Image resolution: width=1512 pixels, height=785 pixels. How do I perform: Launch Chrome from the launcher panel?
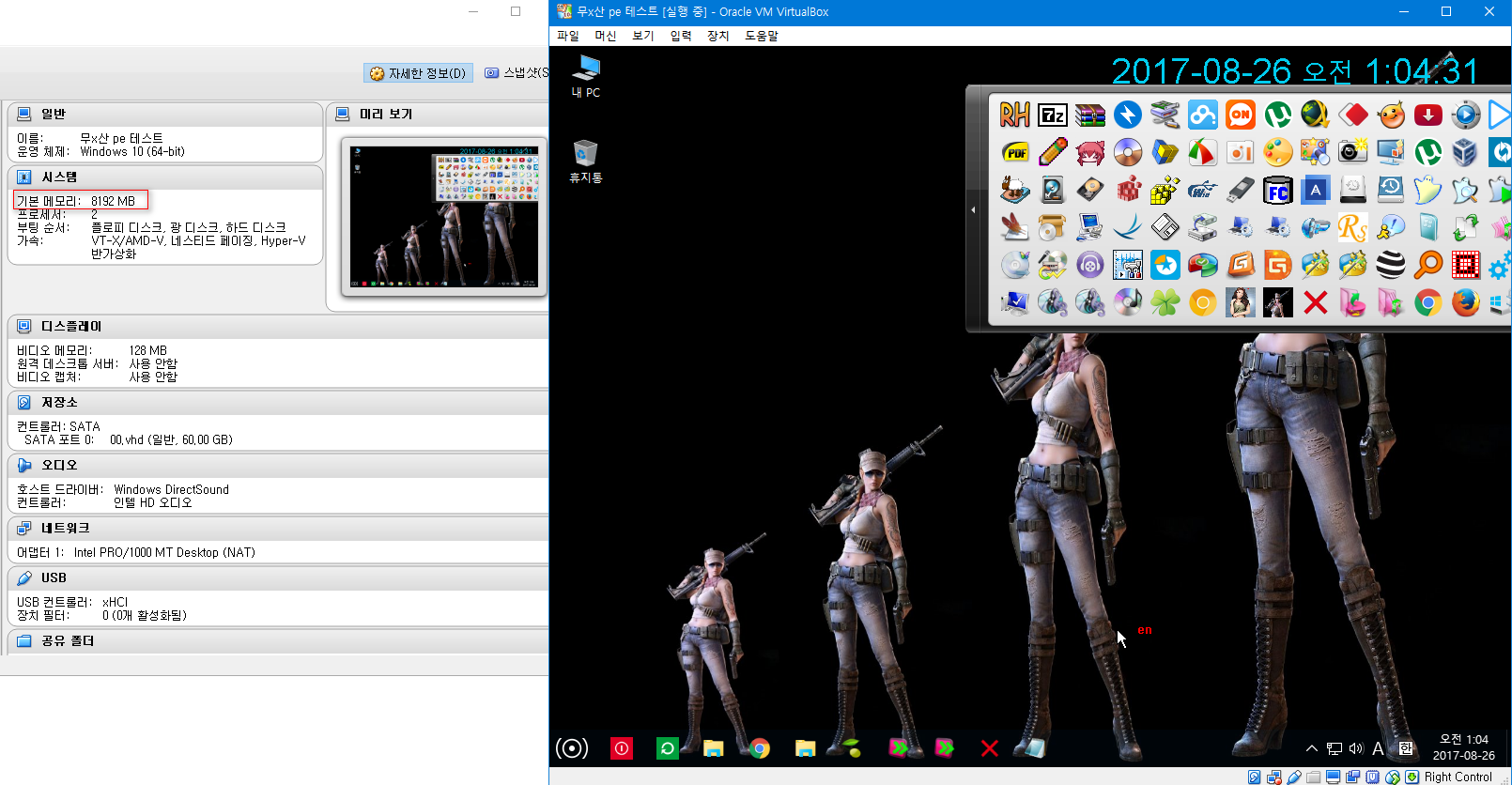click(1428, 302)
